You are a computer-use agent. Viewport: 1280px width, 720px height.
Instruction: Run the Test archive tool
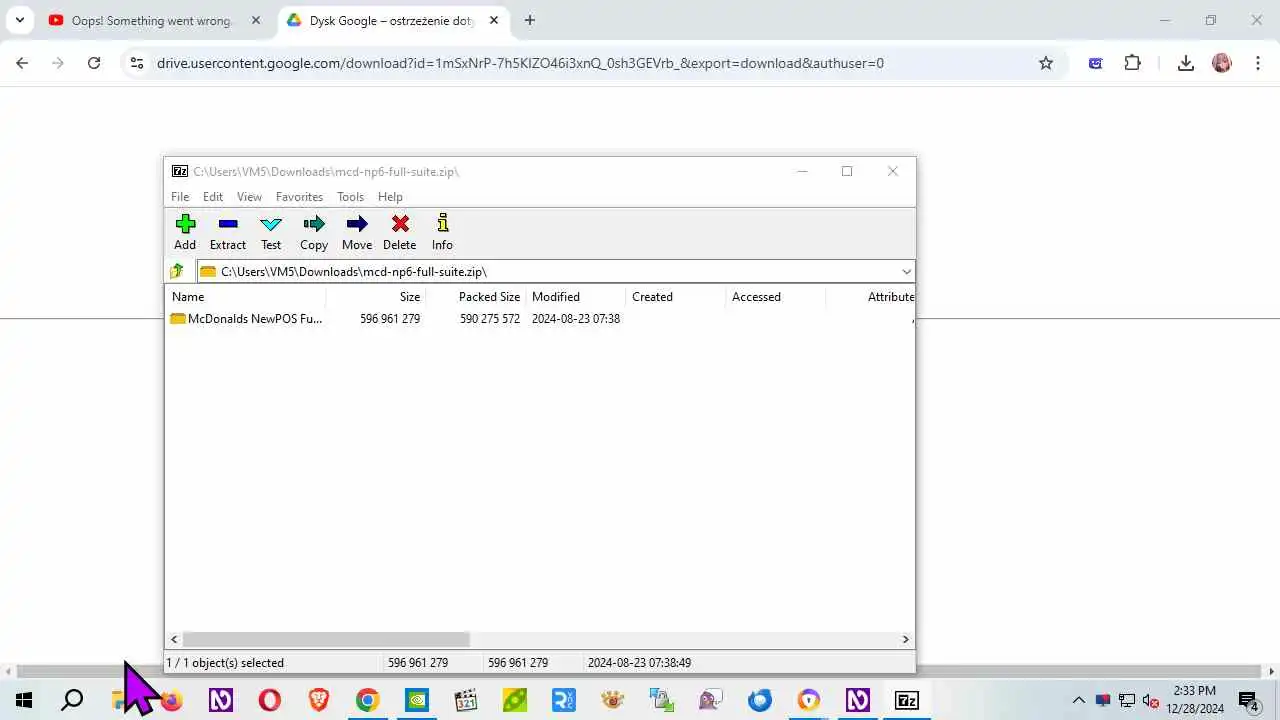[x=271, y=232]
